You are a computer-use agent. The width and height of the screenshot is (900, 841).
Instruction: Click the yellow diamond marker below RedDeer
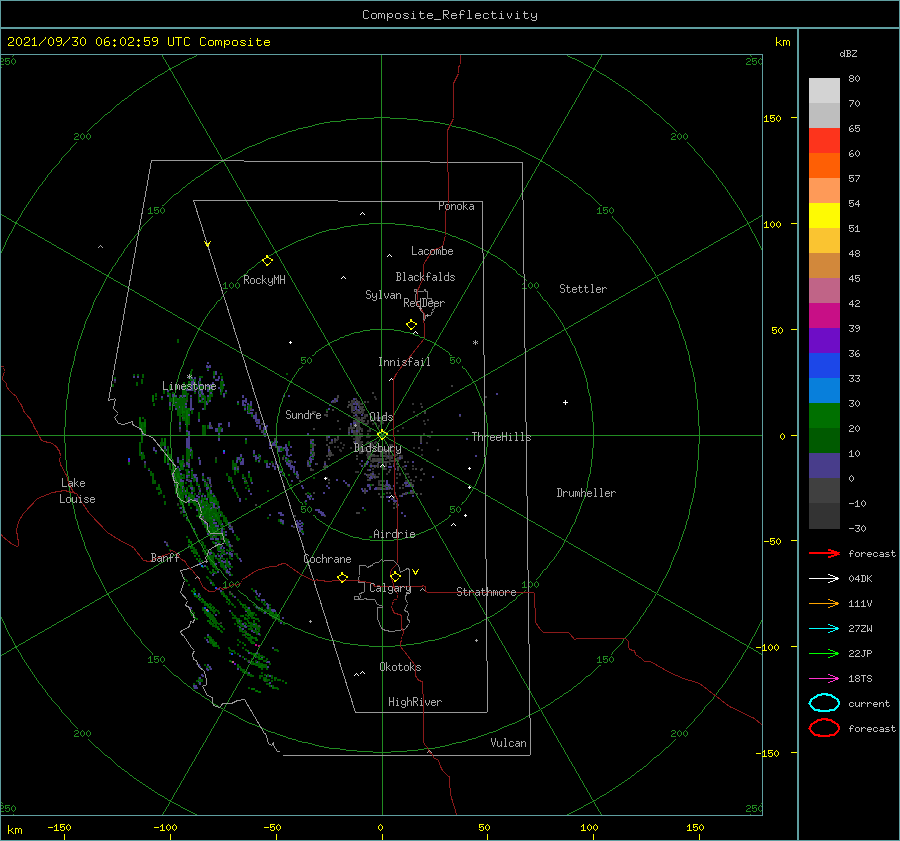click(x=411, y=325)
